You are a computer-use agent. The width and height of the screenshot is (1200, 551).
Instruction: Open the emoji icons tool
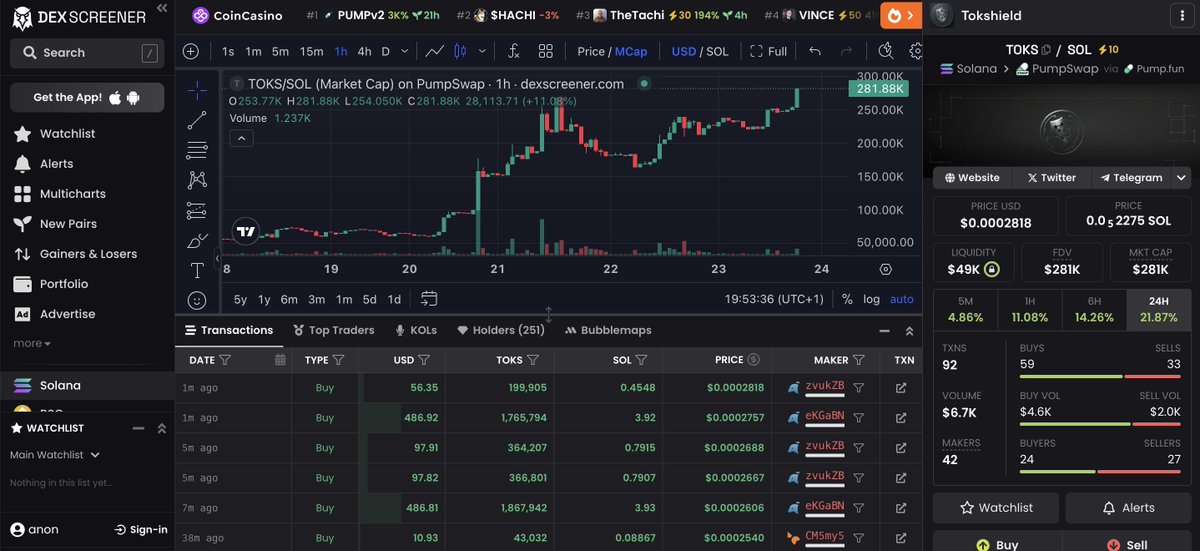tap(197, 300)
